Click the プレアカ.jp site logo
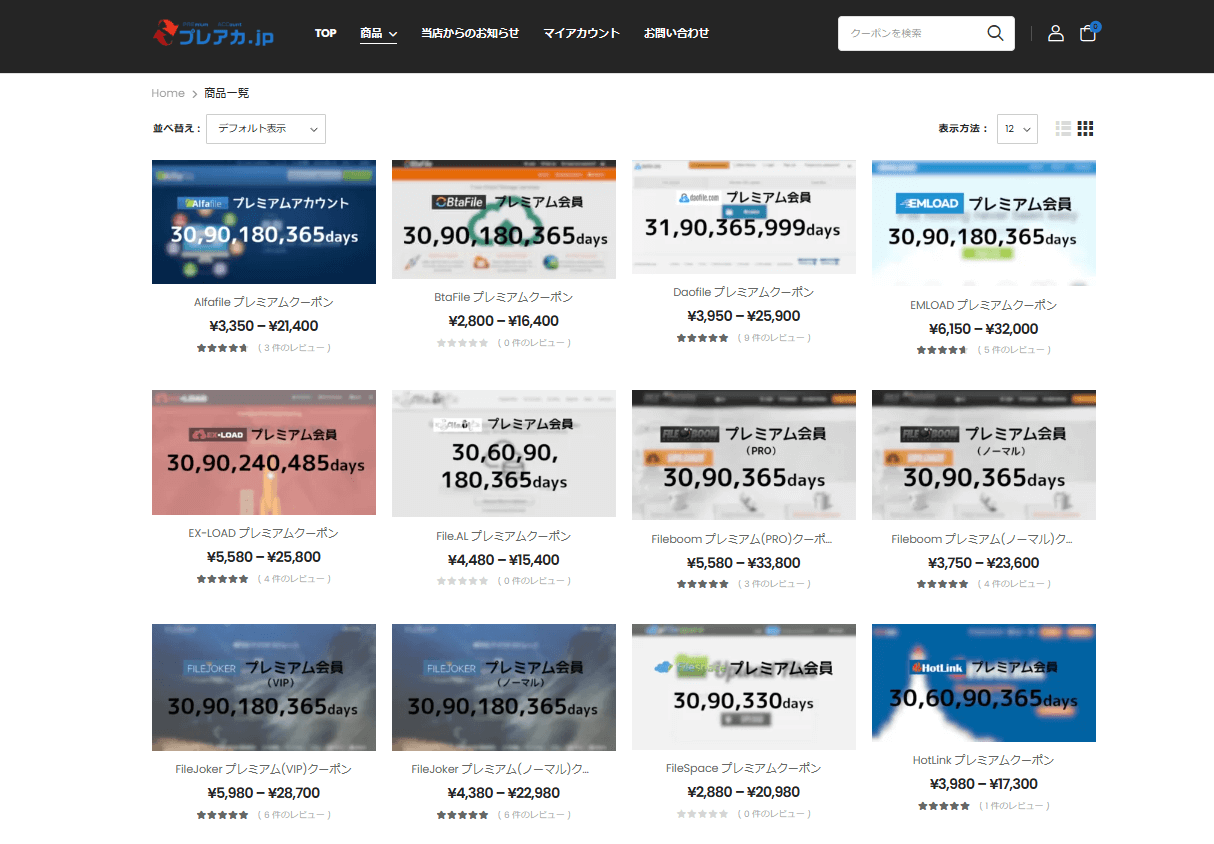The height and width of the screenshot is (844, 1214). (x=213, y=34)
